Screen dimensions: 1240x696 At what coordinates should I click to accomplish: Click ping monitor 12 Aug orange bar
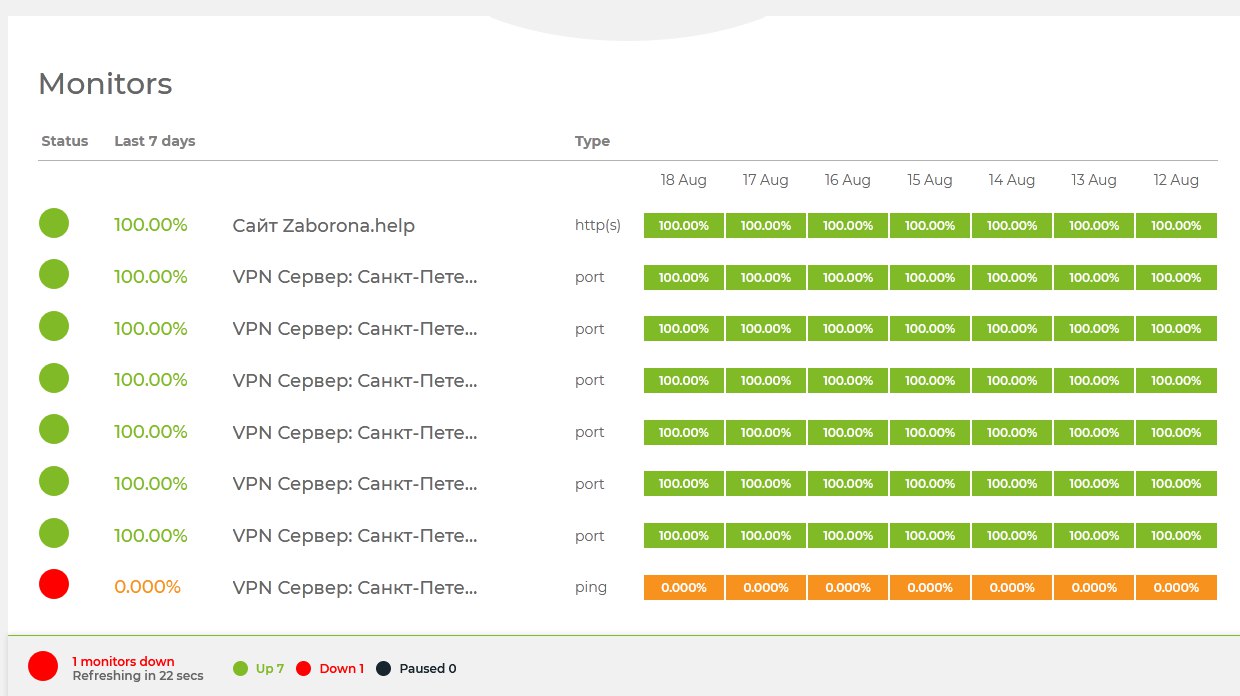pos(1176,587)
